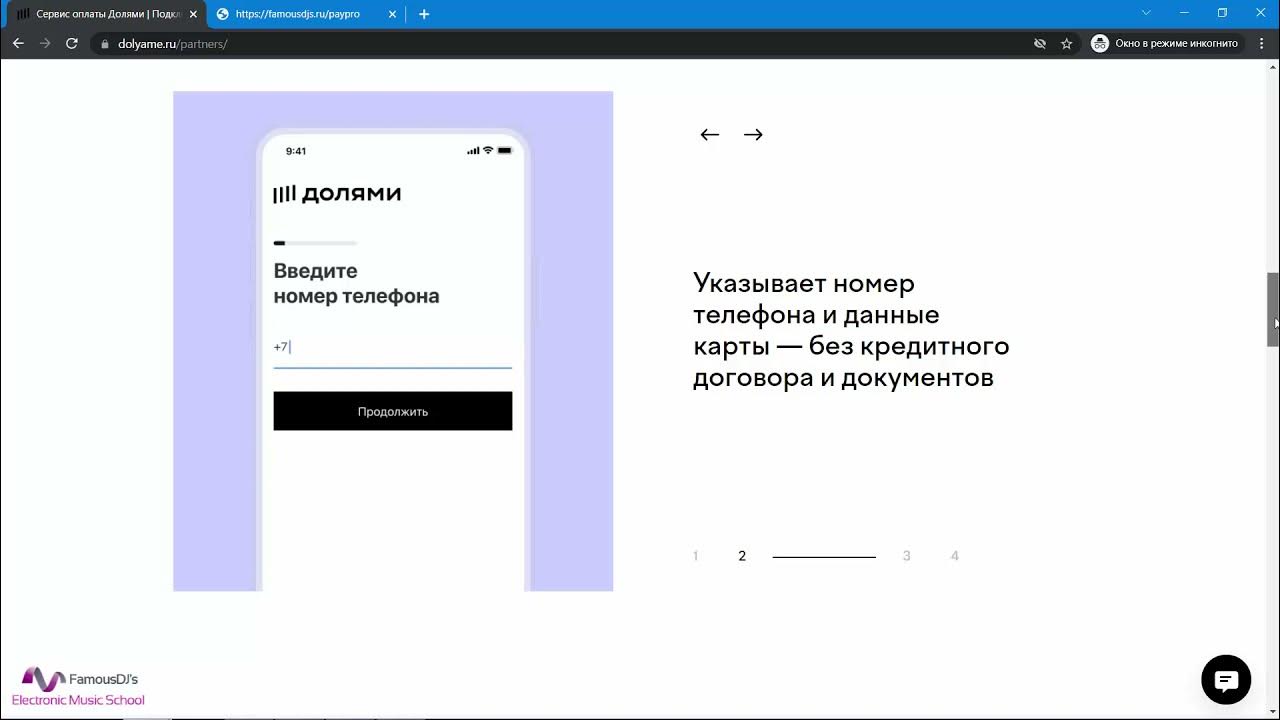Image resolution: width=1280 pixels, height=720 pixels.
Task: Click the next slide right arrow
Action: (x=753, y=134)
